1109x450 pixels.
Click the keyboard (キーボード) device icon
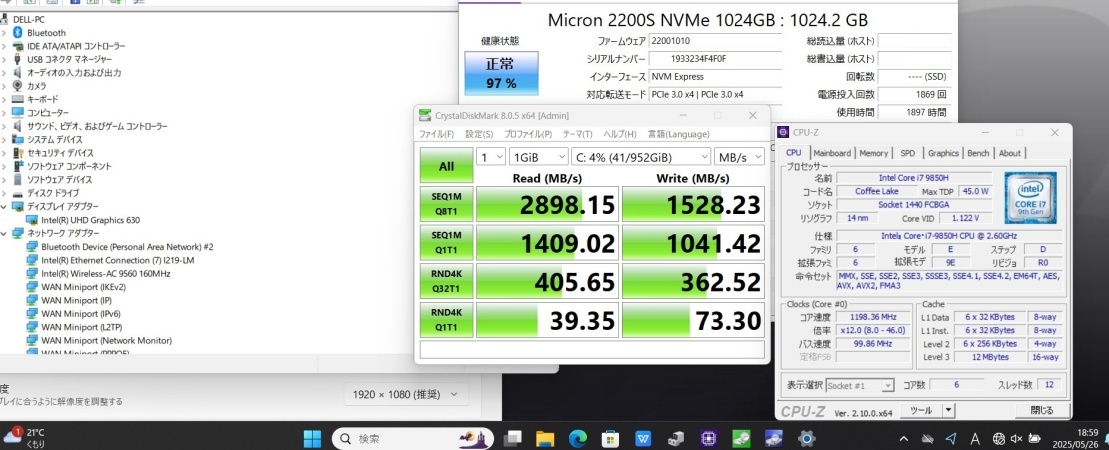pyautogui.click(x=18, y=99)
